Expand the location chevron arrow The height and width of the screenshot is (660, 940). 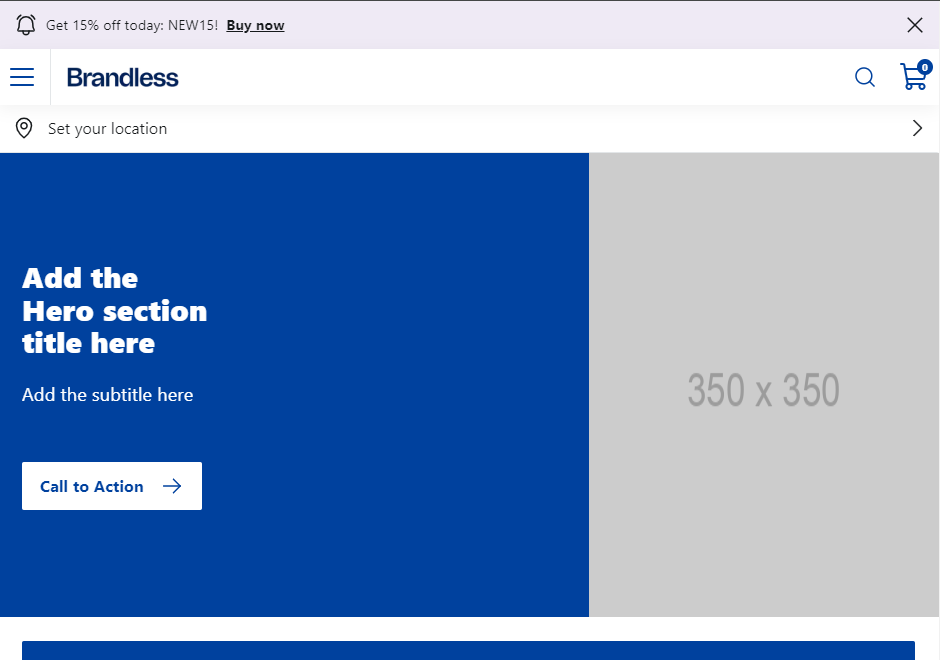pos(917,128)
